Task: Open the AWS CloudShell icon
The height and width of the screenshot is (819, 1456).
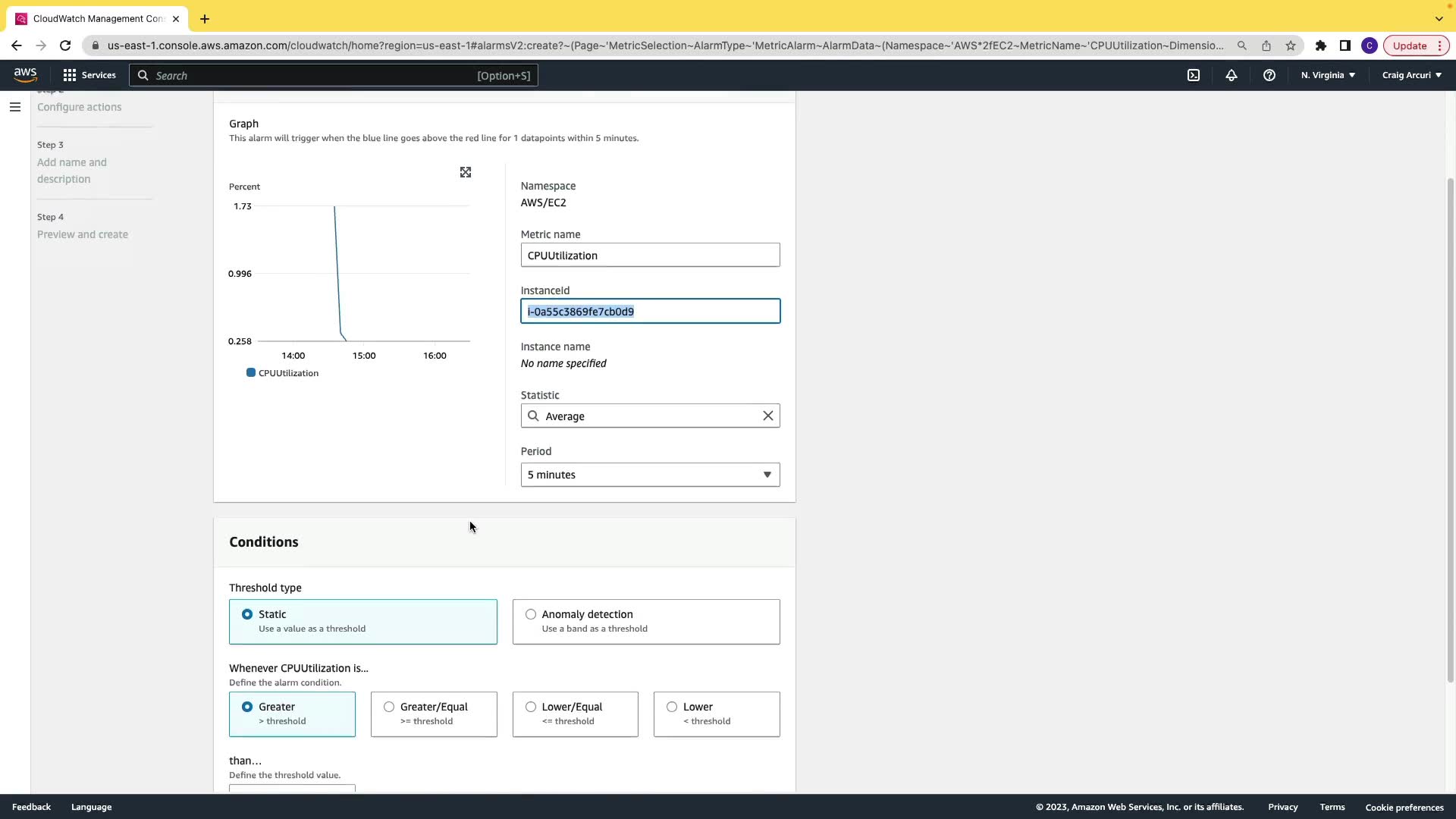Action: click(1194, 75)
